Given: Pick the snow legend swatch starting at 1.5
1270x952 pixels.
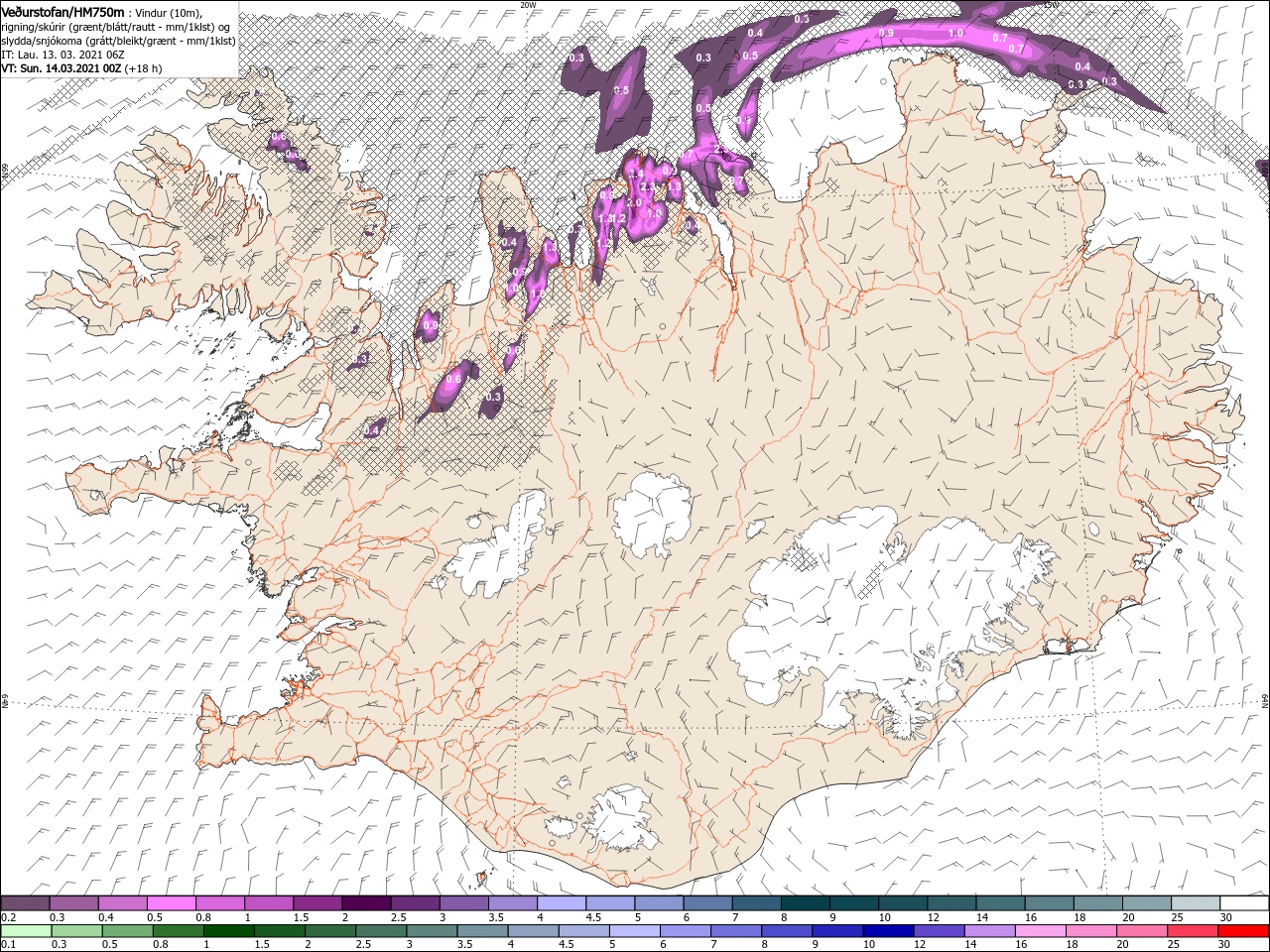Looking at the screenshot, I should pyautogui.click(x=317, y=903).
